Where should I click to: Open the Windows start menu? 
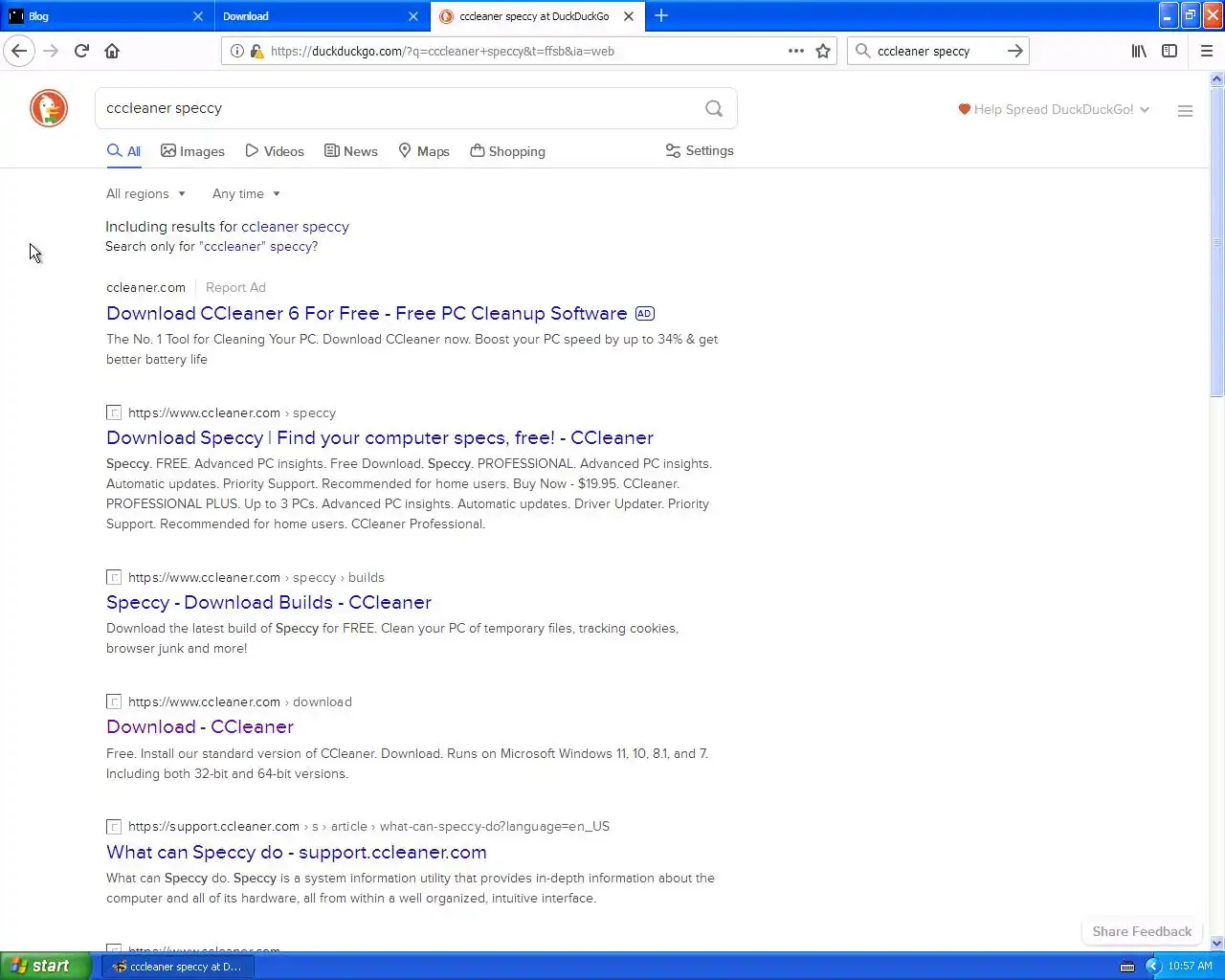tap(46, 966)
